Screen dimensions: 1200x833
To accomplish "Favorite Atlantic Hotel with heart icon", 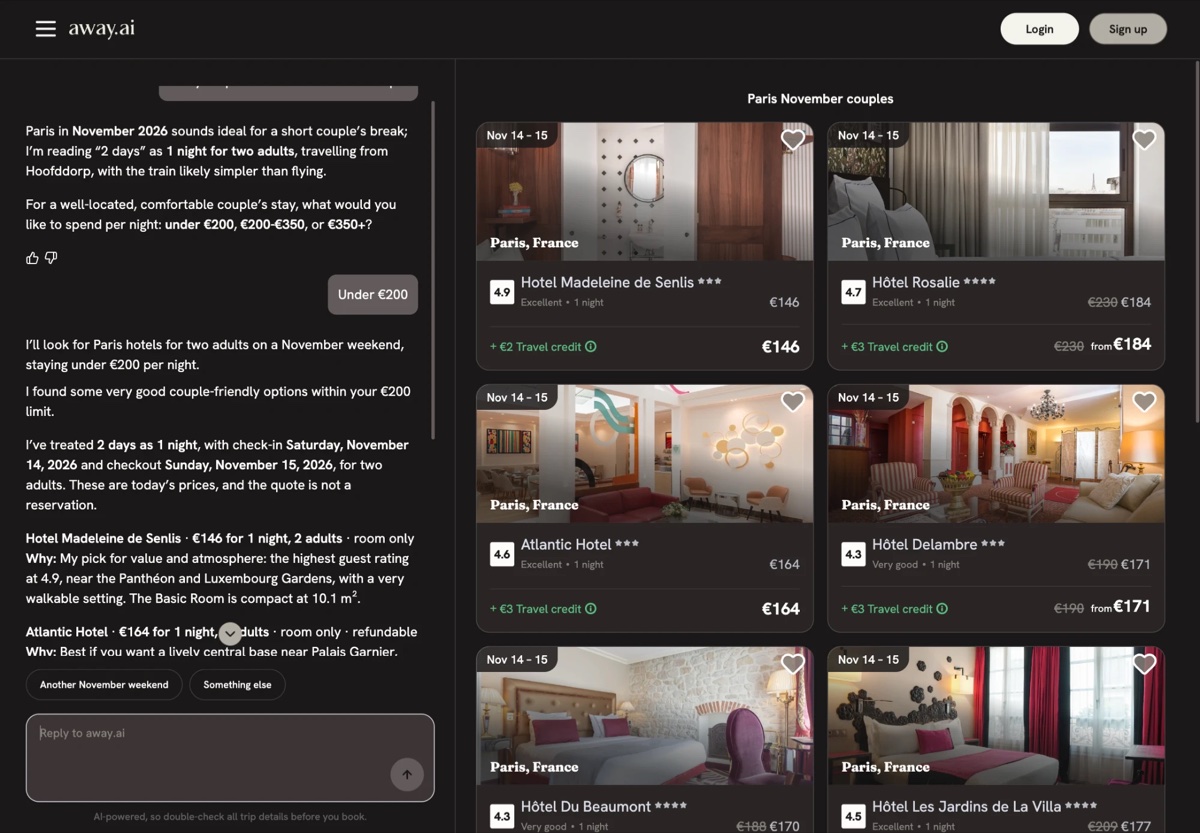I will pos(792,402).
